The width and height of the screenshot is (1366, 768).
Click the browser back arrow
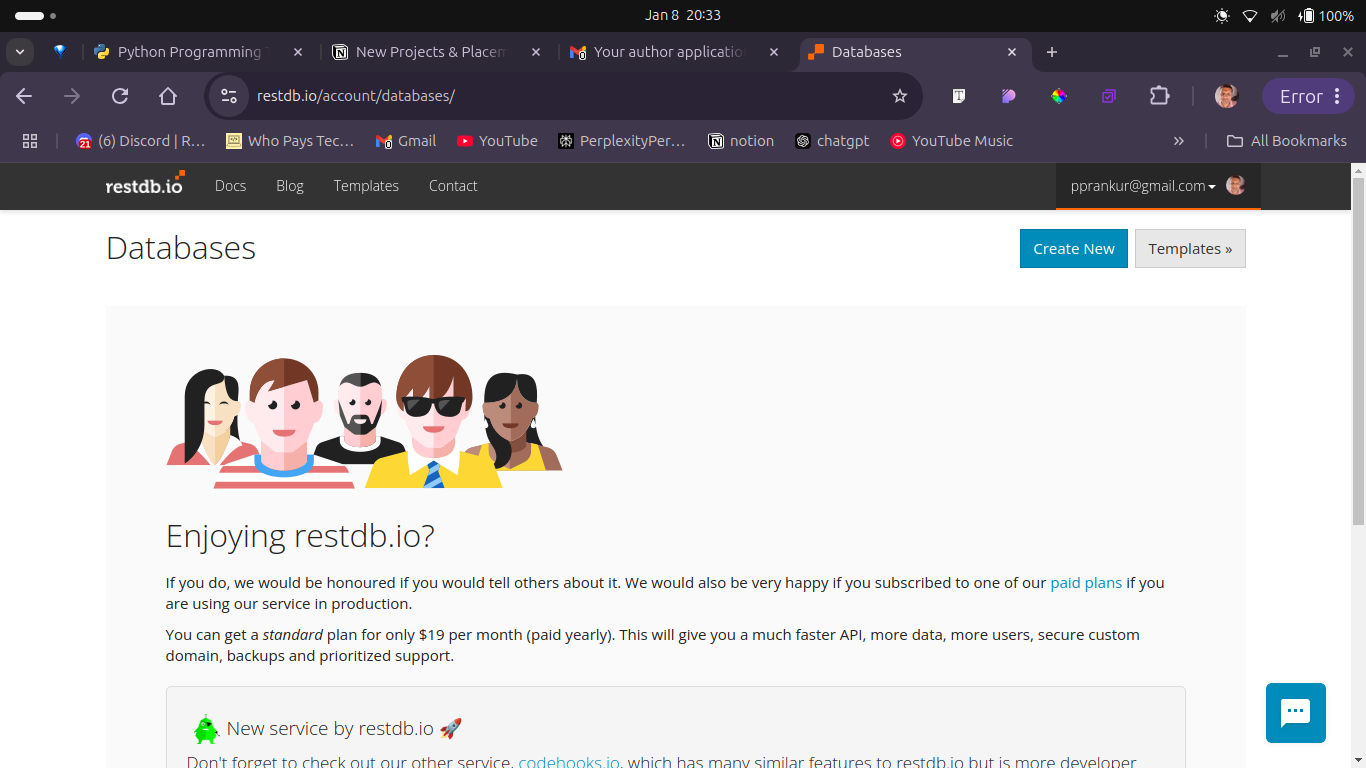[x=24, y=96]
